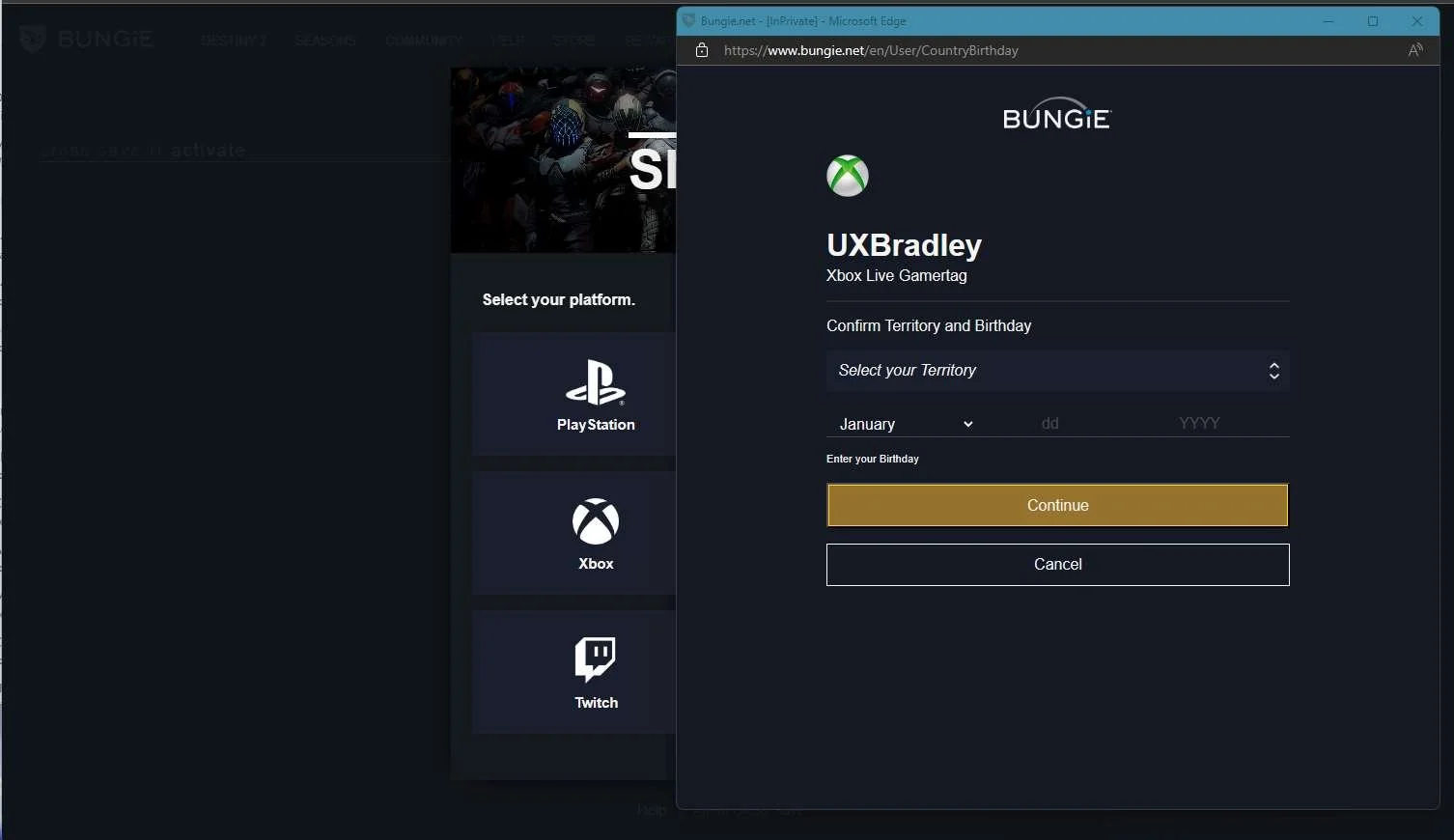Image resolution: width=1454 pixels, height=840 pixels.
Task: Click the 'Confirm Territory and Birthday' heading
Action: click(x=929, y=325)
